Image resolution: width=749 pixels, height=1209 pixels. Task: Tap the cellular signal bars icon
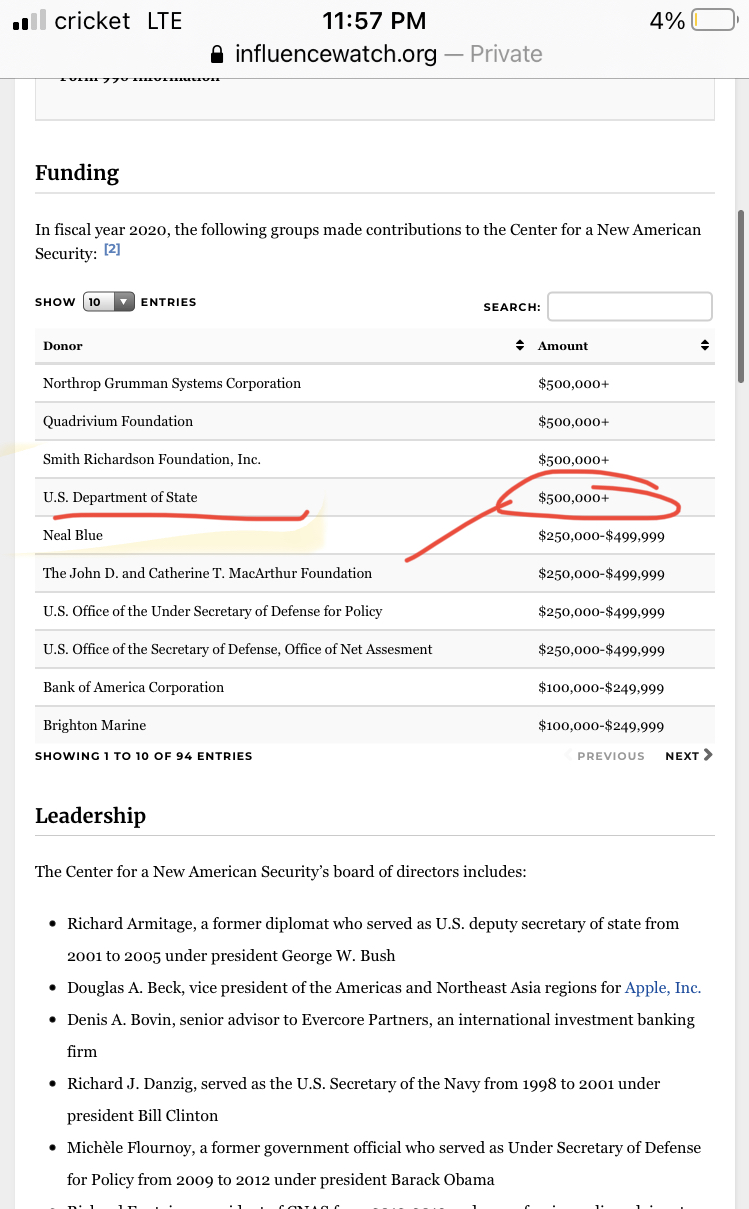click(x=28, y=21)
